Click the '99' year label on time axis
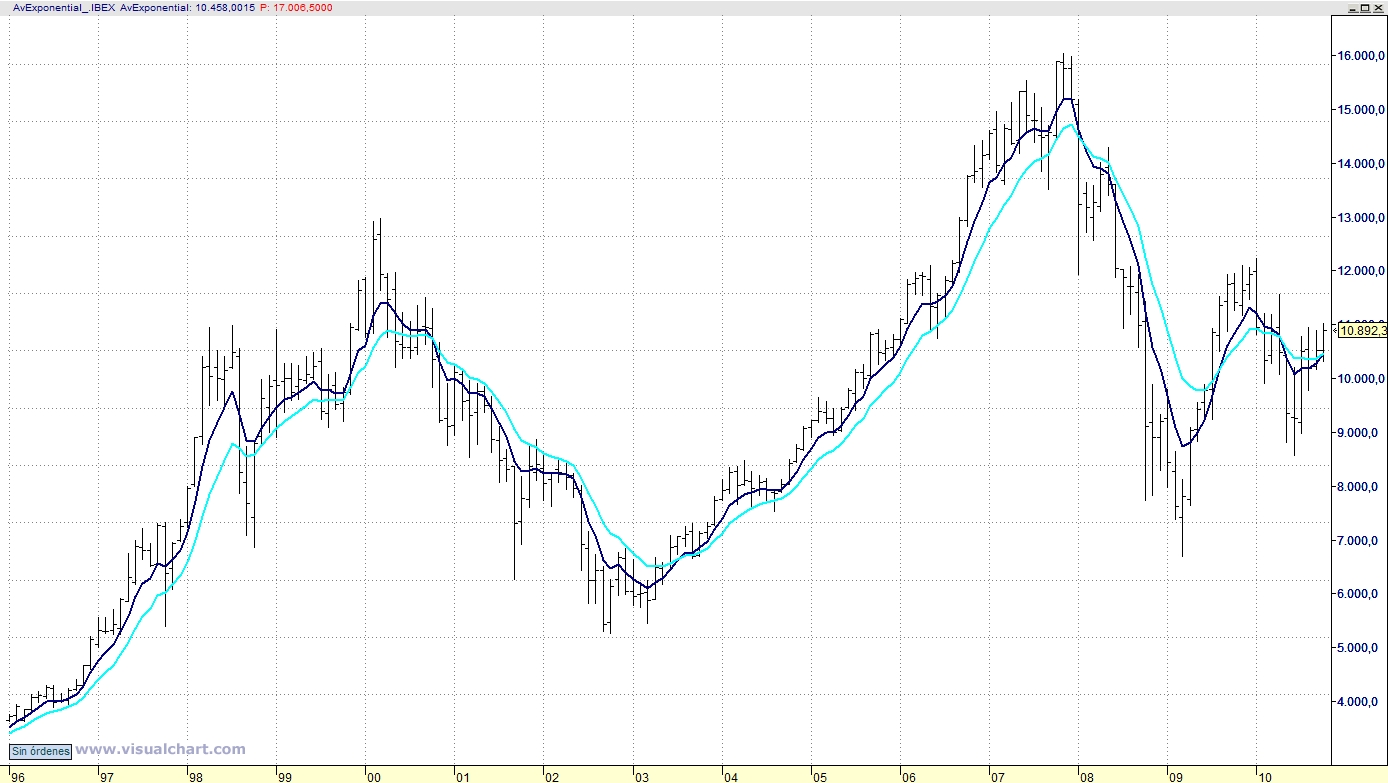This screenshot has width=1388, height=783. [285, 776]
